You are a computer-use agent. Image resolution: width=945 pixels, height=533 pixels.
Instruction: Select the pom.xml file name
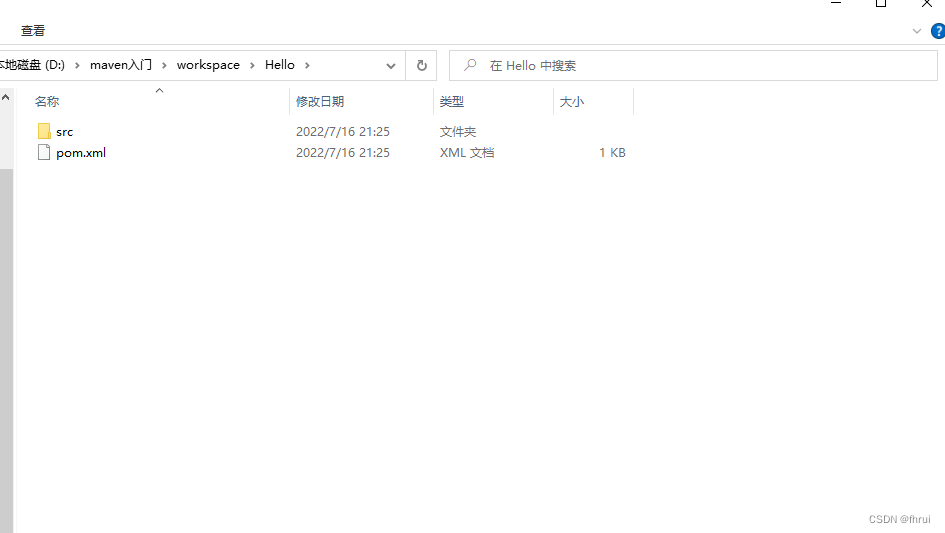pos(81,153)
